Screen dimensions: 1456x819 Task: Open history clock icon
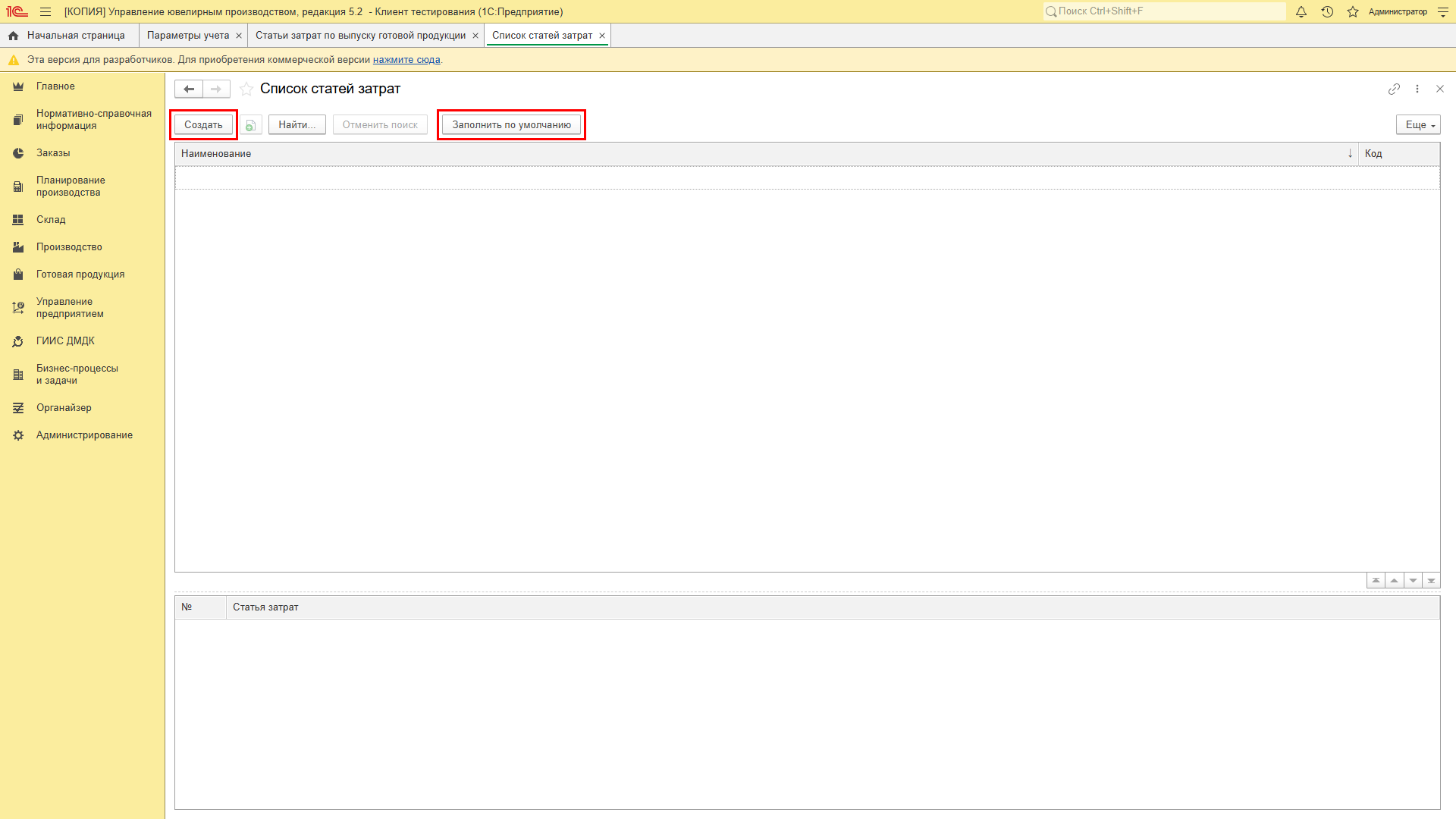(x=1327, y=11)
